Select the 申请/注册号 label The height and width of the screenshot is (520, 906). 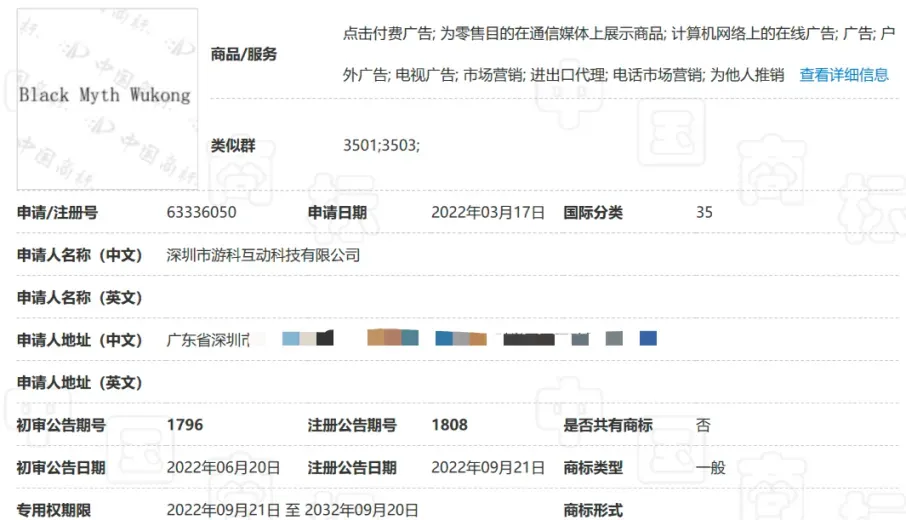pyautogui.click(x=57, y=213)
